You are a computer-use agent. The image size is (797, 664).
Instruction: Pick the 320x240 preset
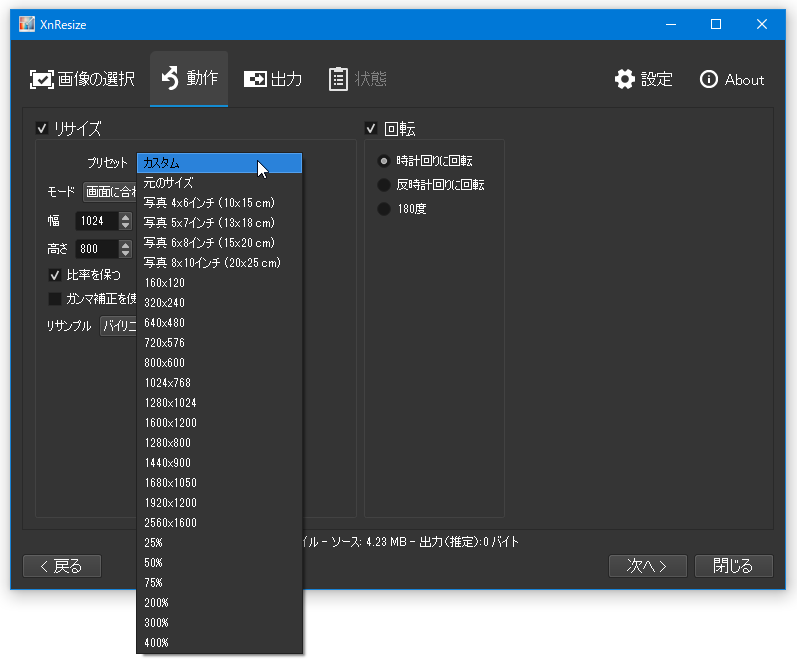pos(219,303)
